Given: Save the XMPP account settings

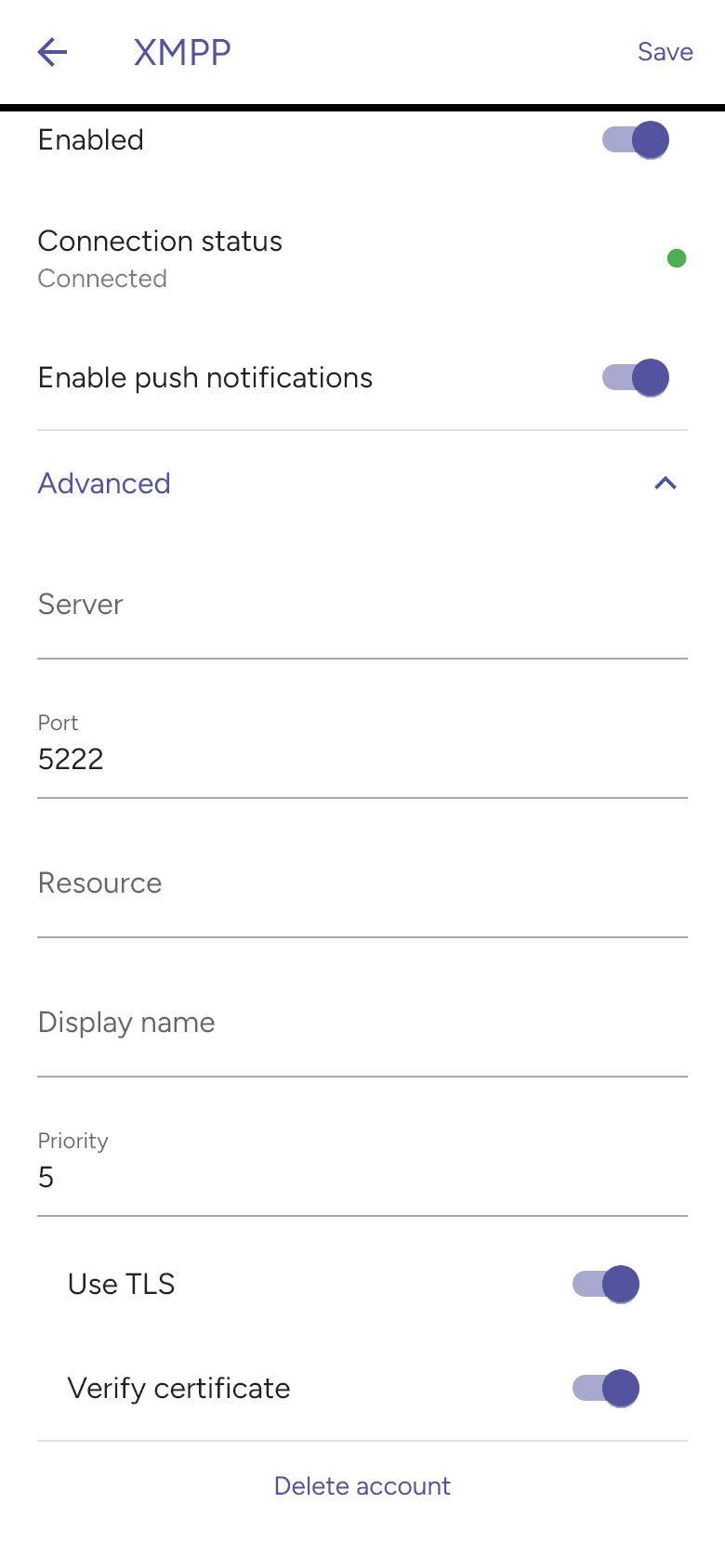Looking at the screenshot, I should click(x=666, y=52).
